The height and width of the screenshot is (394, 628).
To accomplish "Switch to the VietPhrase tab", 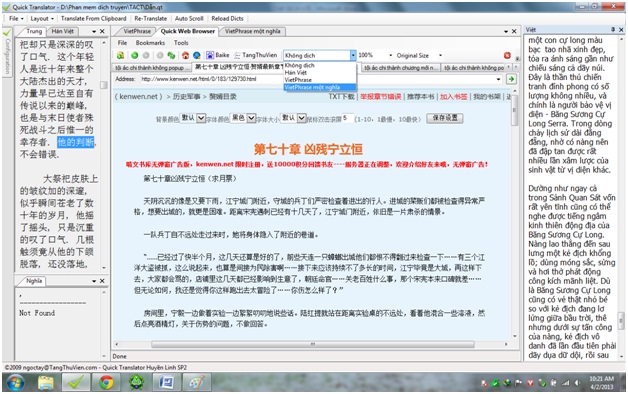I will pos(137,31).
